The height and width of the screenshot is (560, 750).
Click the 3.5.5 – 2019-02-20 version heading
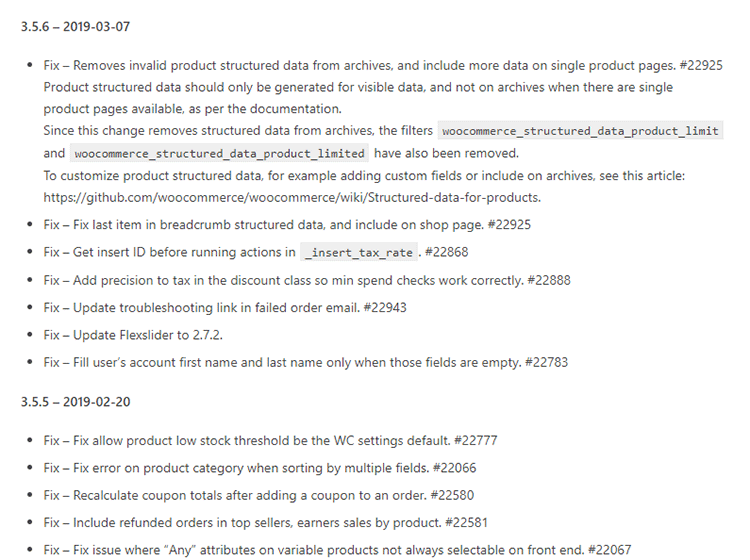(x=76, y=402)
